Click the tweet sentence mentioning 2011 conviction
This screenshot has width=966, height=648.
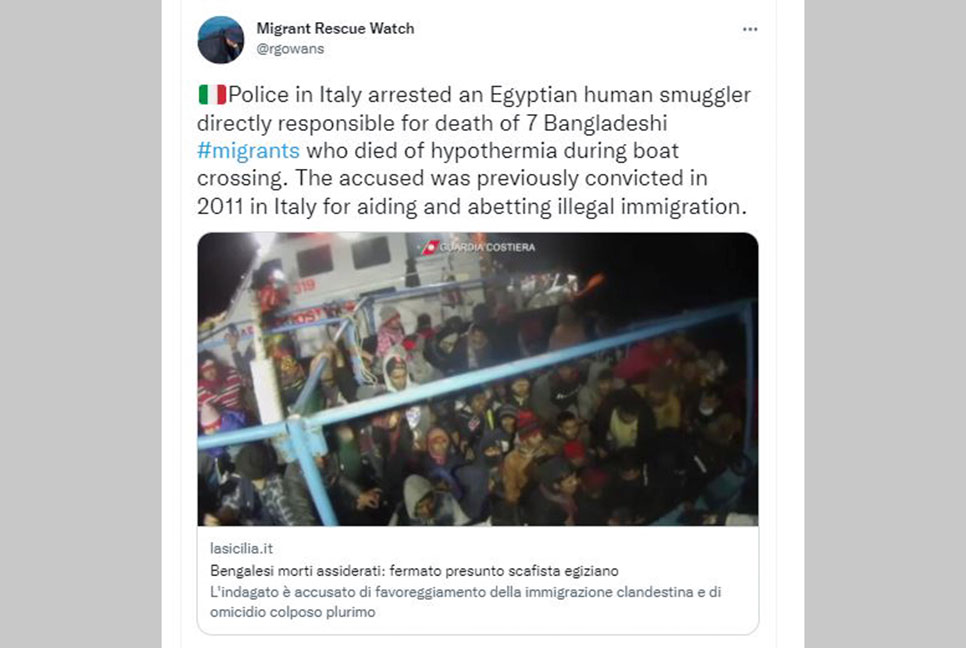pos(471,192)
